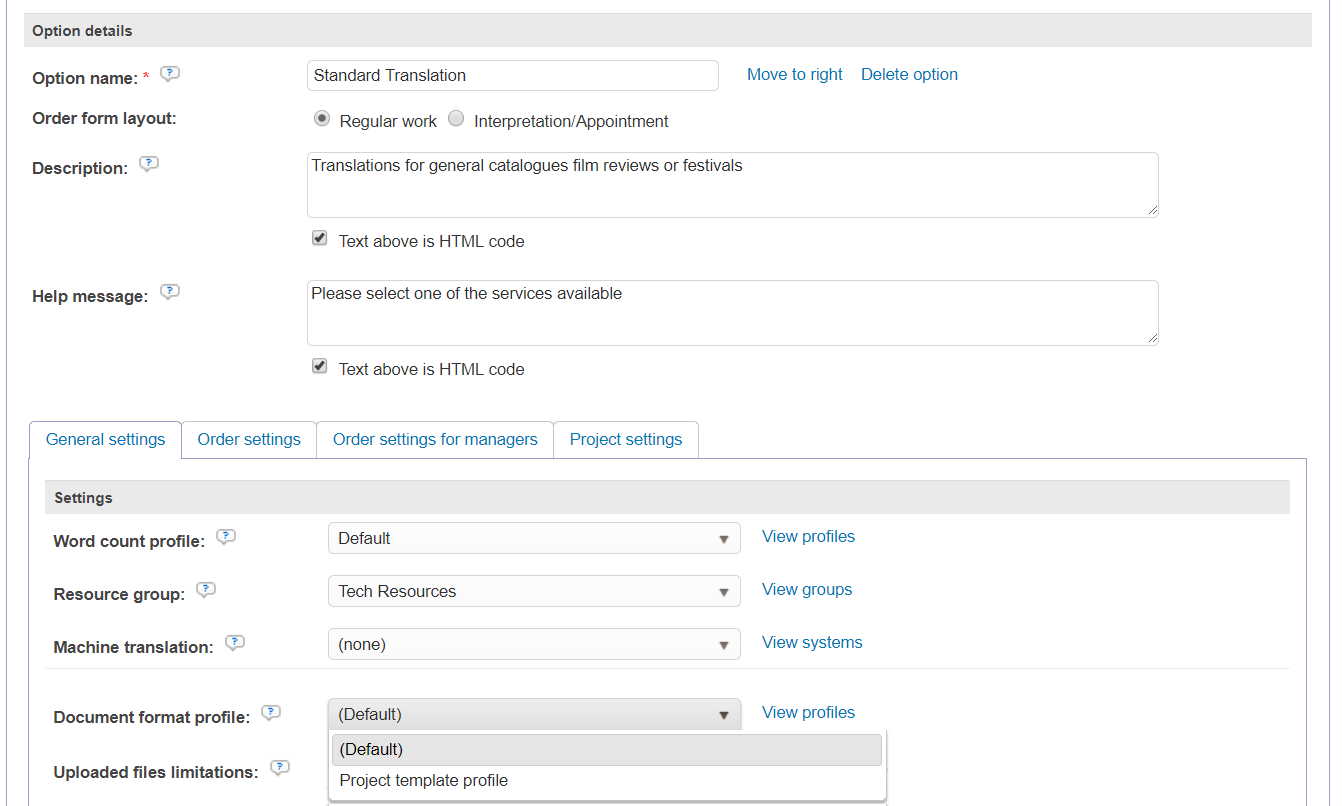This screenshot has height=806, width=1342.
Task: Open the Project settings tab
Action: (626, 439)
